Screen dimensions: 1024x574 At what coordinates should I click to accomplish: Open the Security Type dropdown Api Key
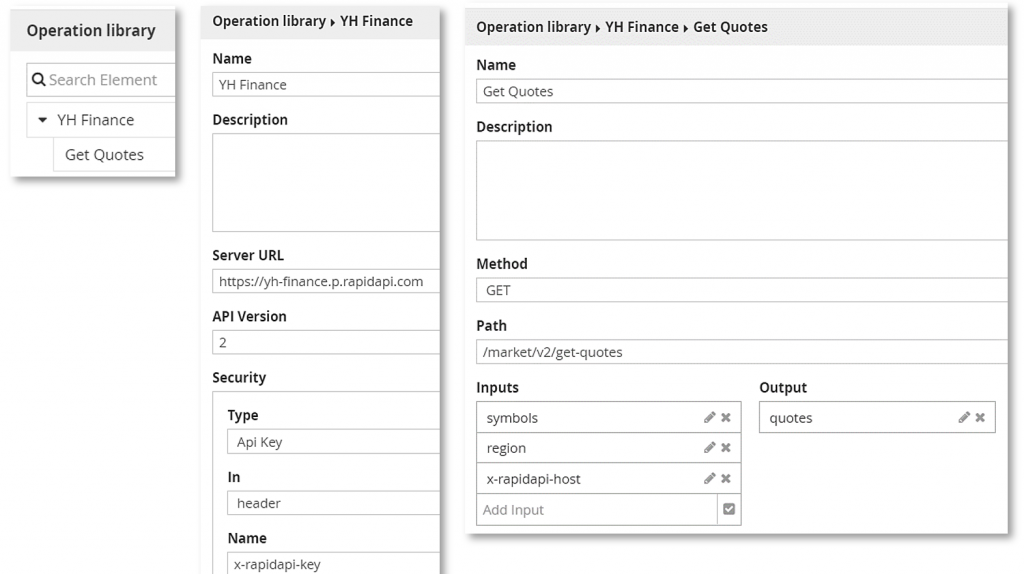pos(333,442)
